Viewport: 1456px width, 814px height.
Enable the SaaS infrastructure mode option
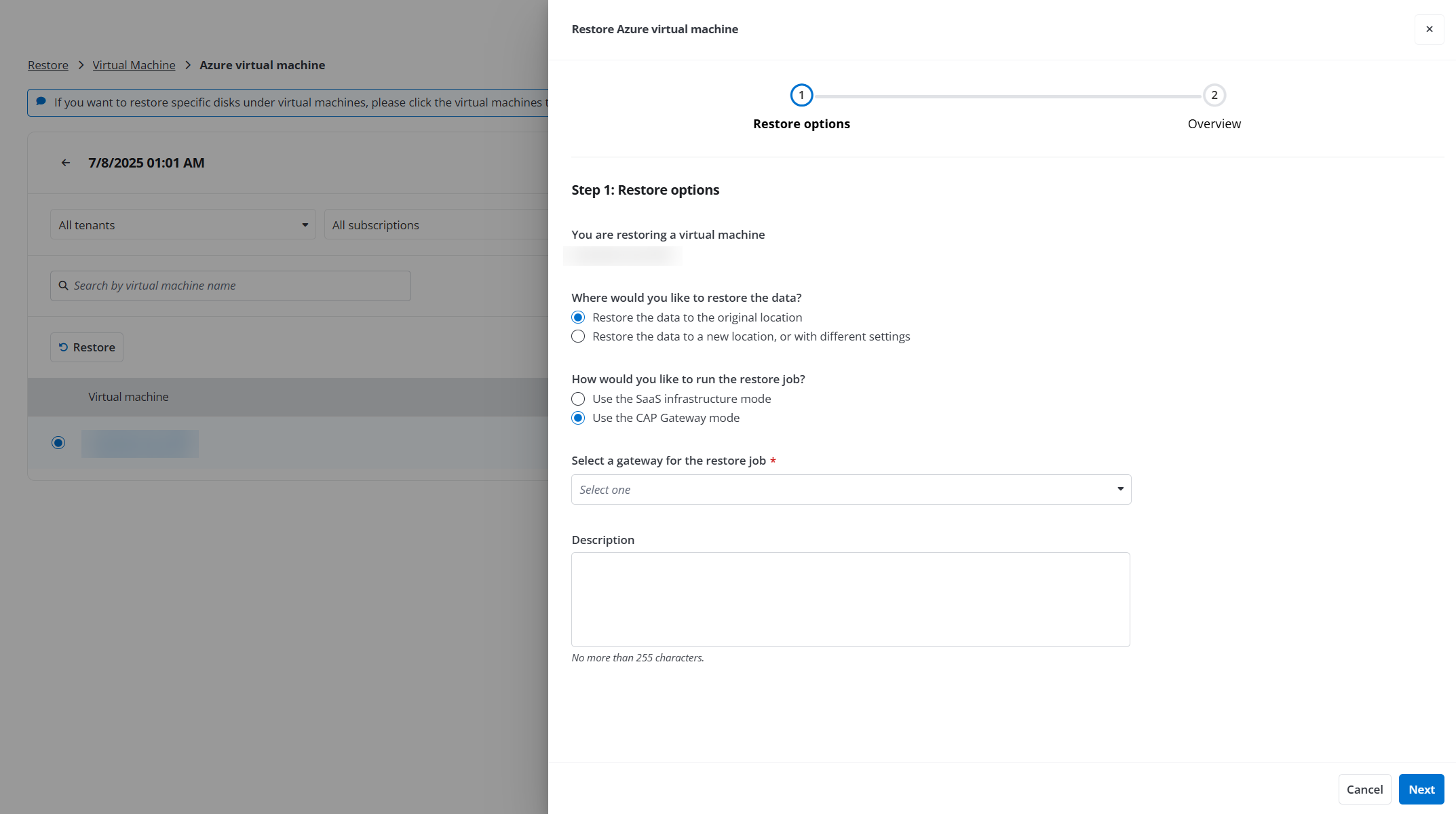point(578,399)
